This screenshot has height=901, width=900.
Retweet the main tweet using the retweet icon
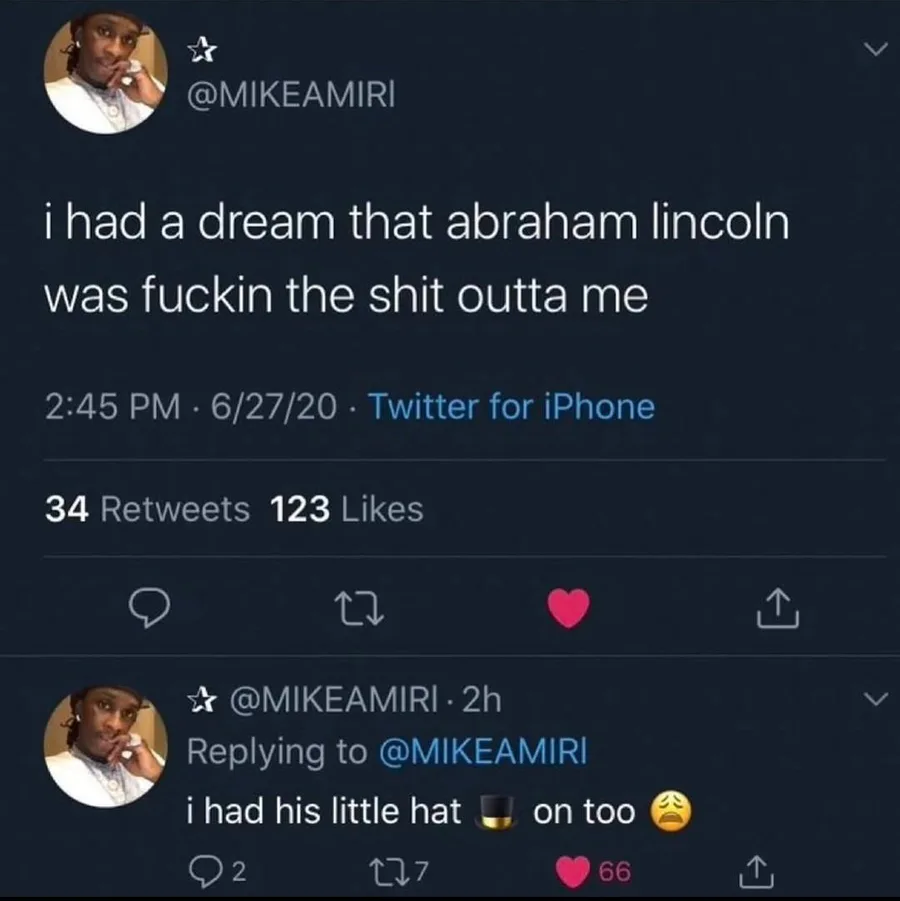coord(359,609)
